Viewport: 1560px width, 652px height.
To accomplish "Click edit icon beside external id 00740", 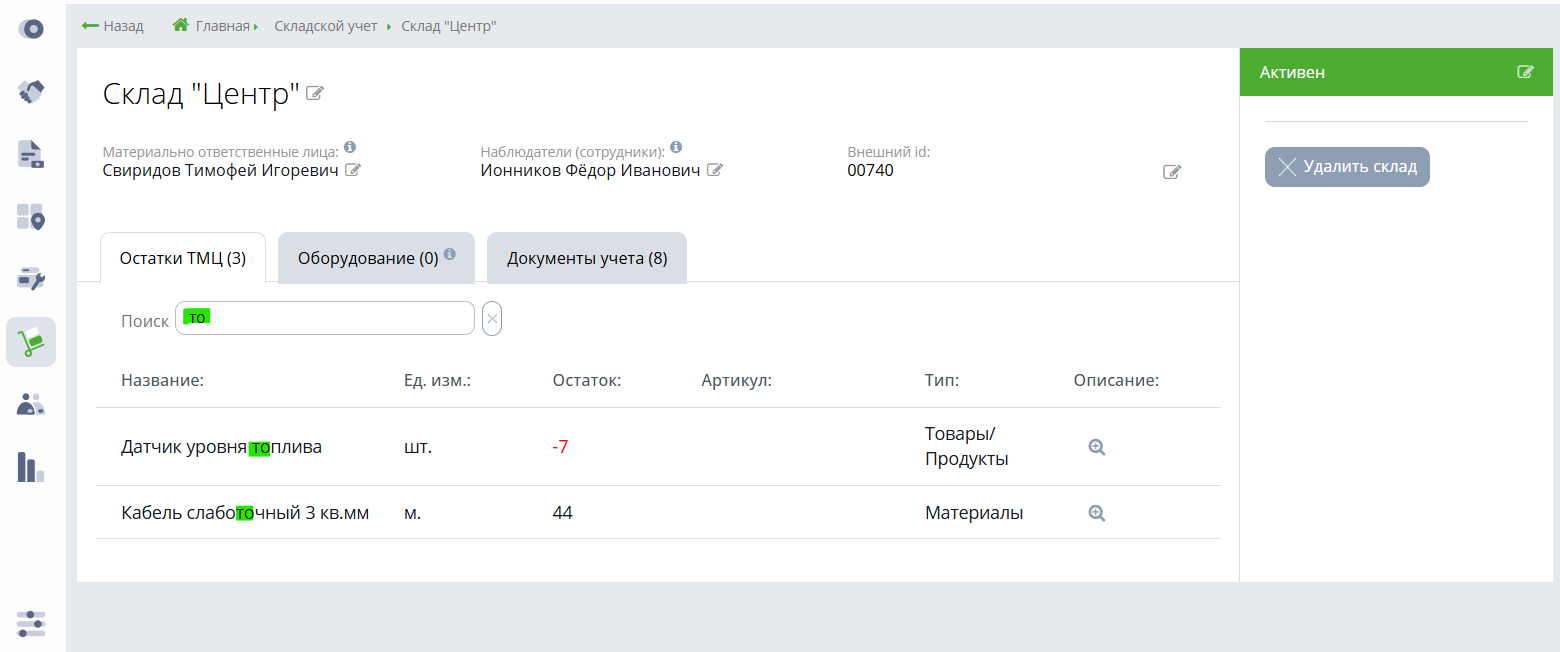I will tap(1172, 172).
